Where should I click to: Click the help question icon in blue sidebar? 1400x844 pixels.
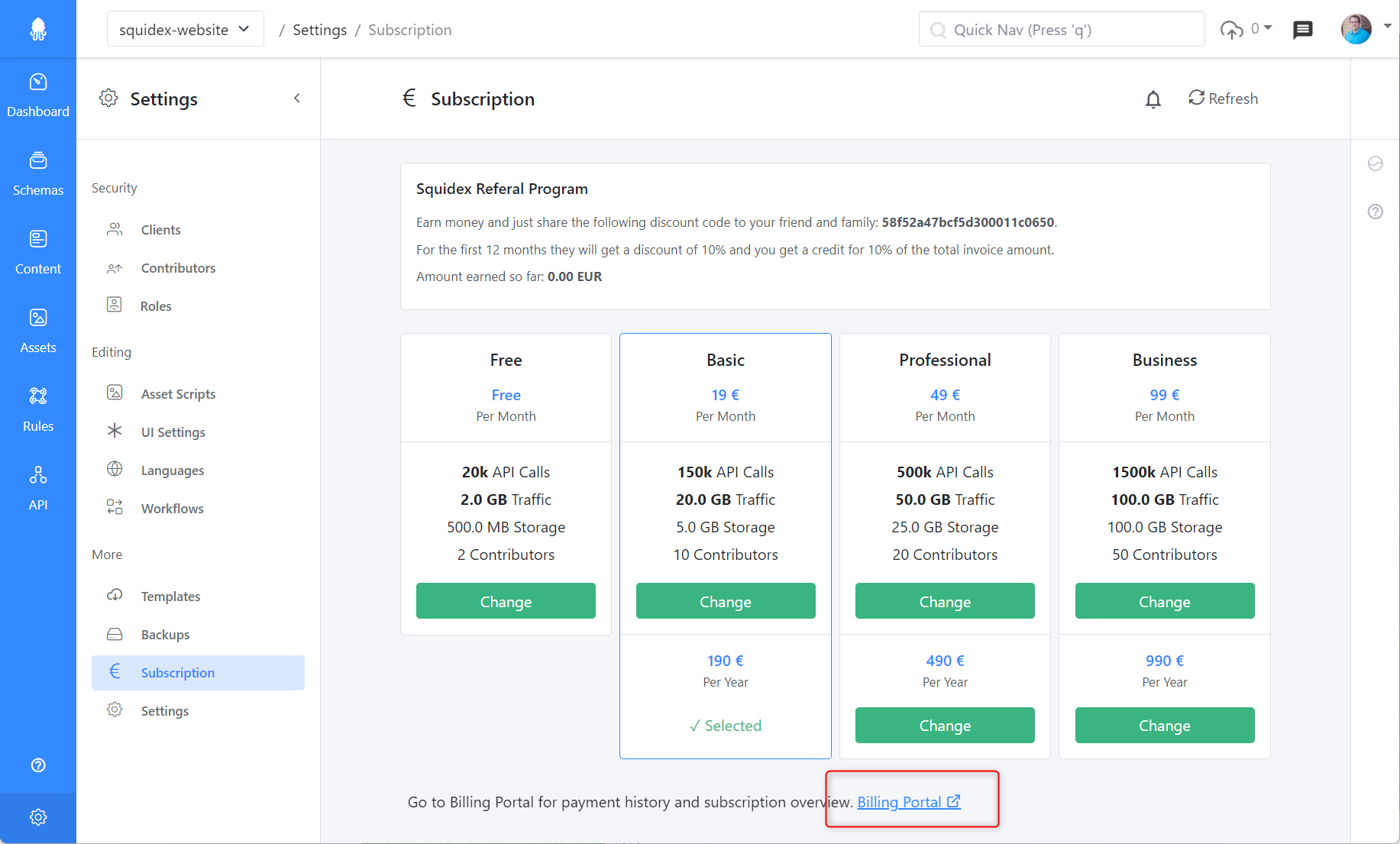pos(38,765)
